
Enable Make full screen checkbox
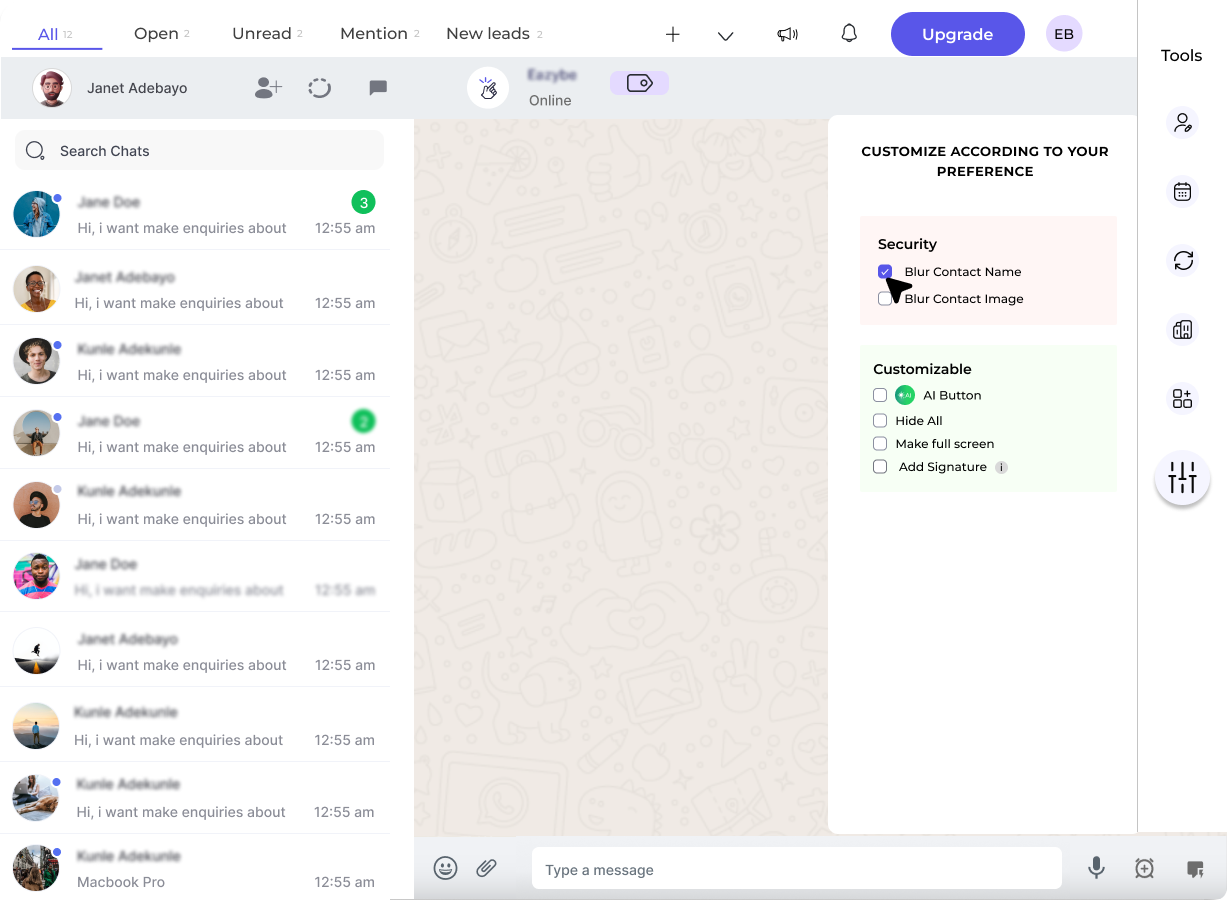point(880,444)
